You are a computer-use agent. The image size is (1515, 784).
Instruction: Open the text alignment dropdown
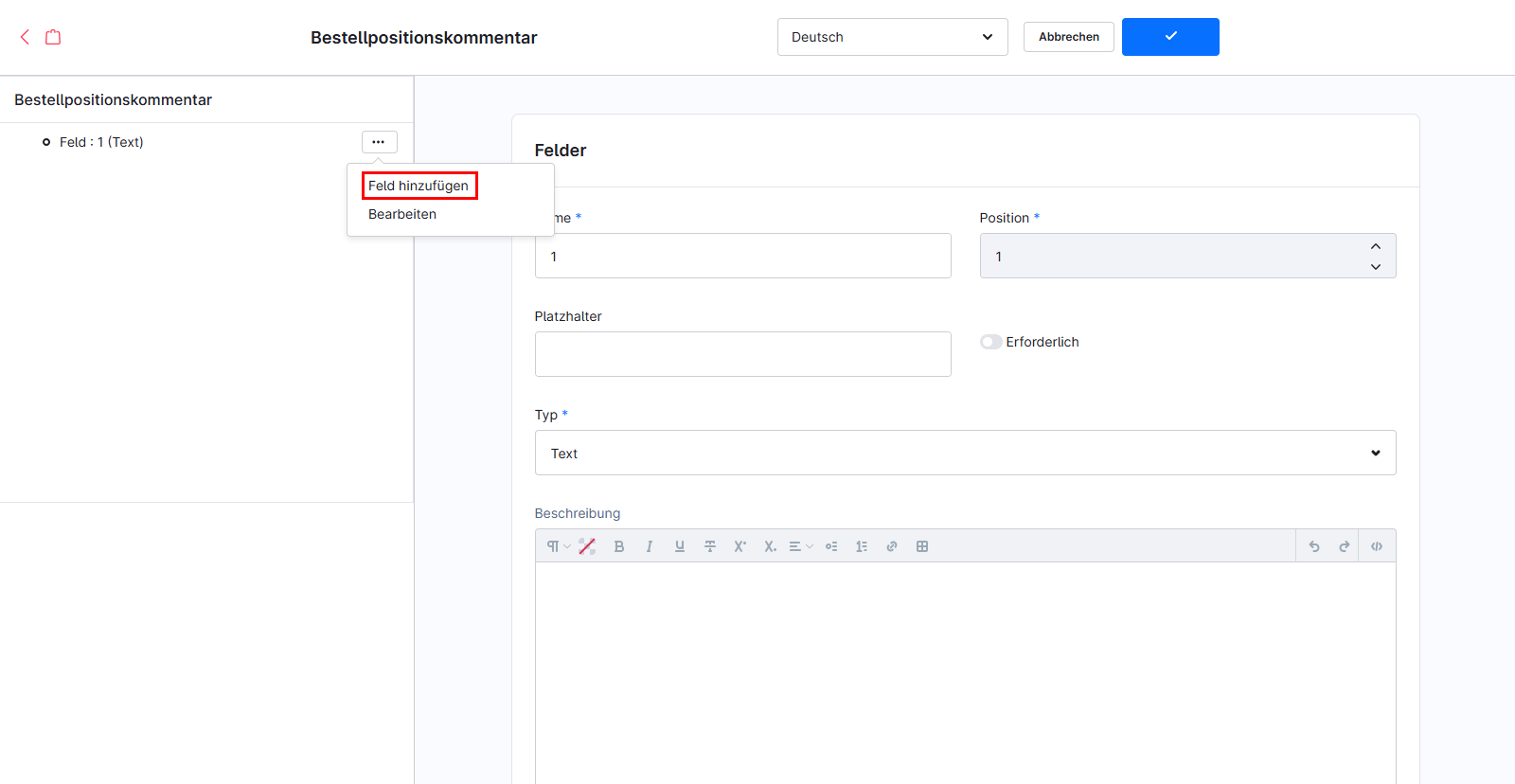click(x=801, y=546)
